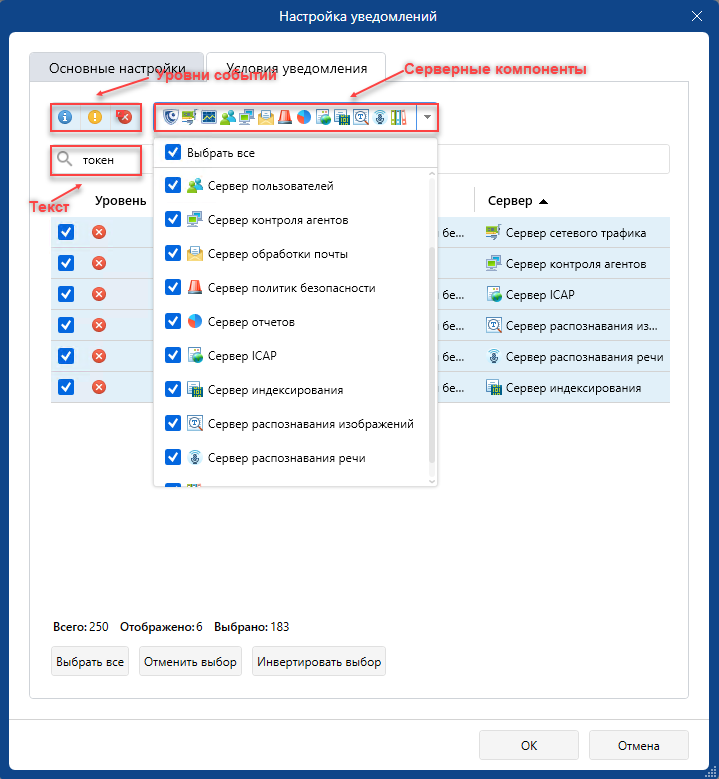Click the error icon in the Сервер ICAP table row
The height and width of the screenshot is (779, 719).
point(99,294)
